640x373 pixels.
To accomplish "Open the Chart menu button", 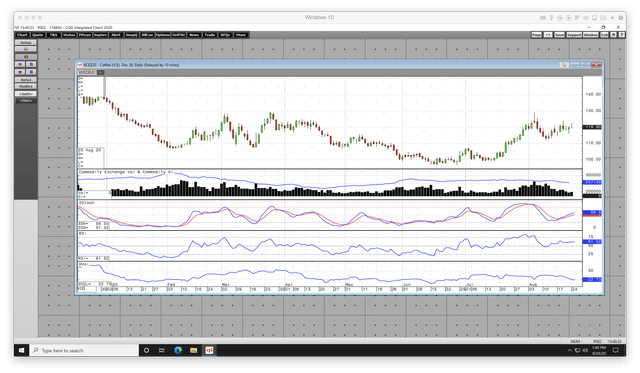I will tap(22, 35).
